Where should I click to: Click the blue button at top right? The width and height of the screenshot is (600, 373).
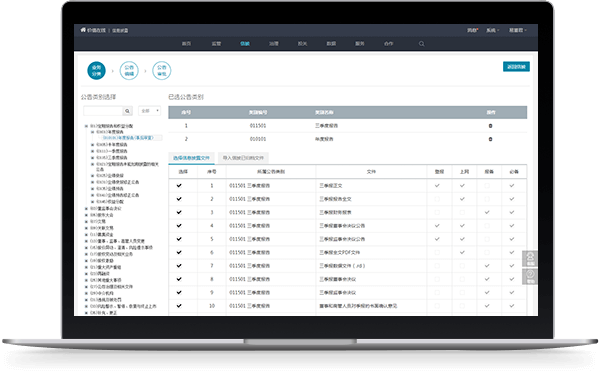click(516, 67)
